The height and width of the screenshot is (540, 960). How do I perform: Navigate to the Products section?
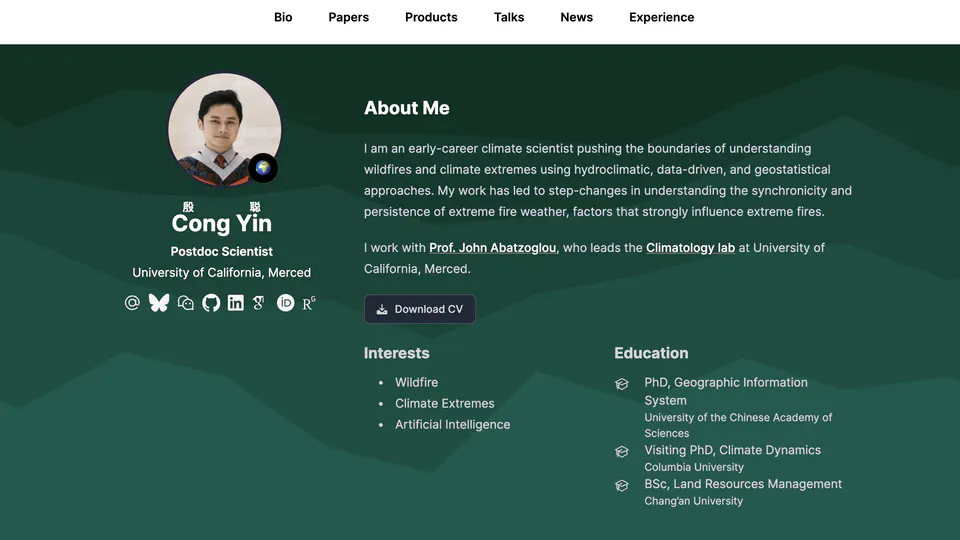point(431,17)
